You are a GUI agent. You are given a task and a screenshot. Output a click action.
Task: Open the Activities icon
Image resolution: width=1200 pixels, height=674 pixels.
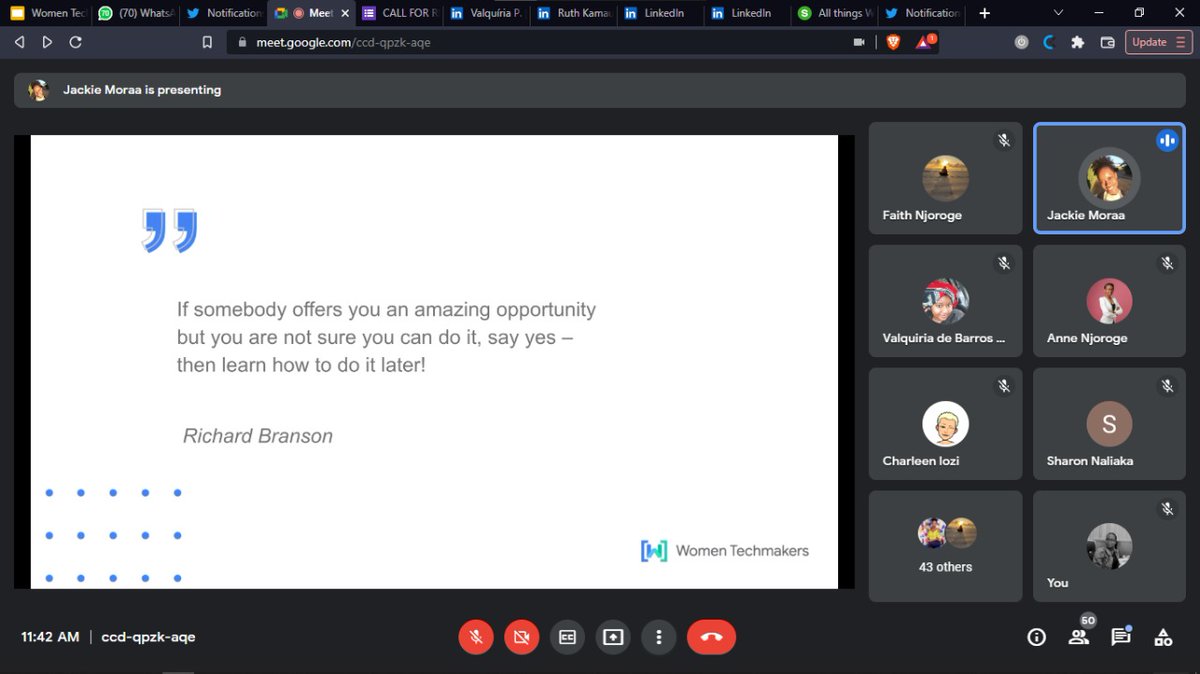(1163, 637)
